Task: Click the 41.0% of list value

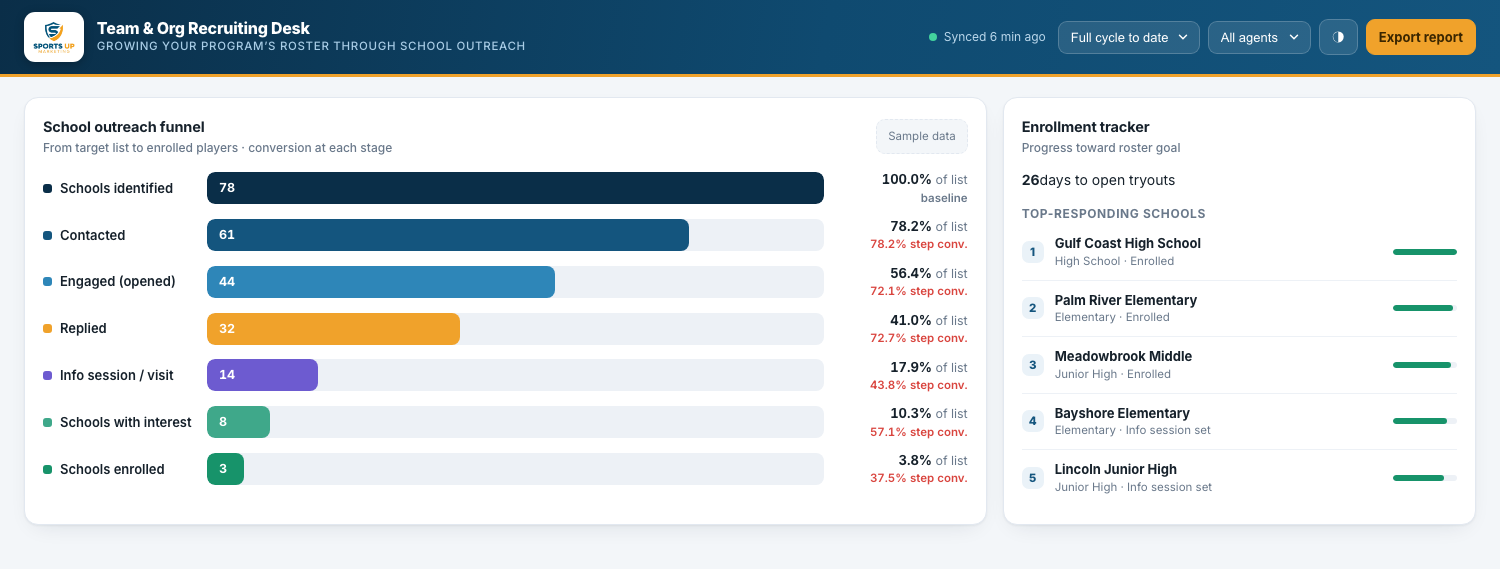Action: (x=929, y=320)
